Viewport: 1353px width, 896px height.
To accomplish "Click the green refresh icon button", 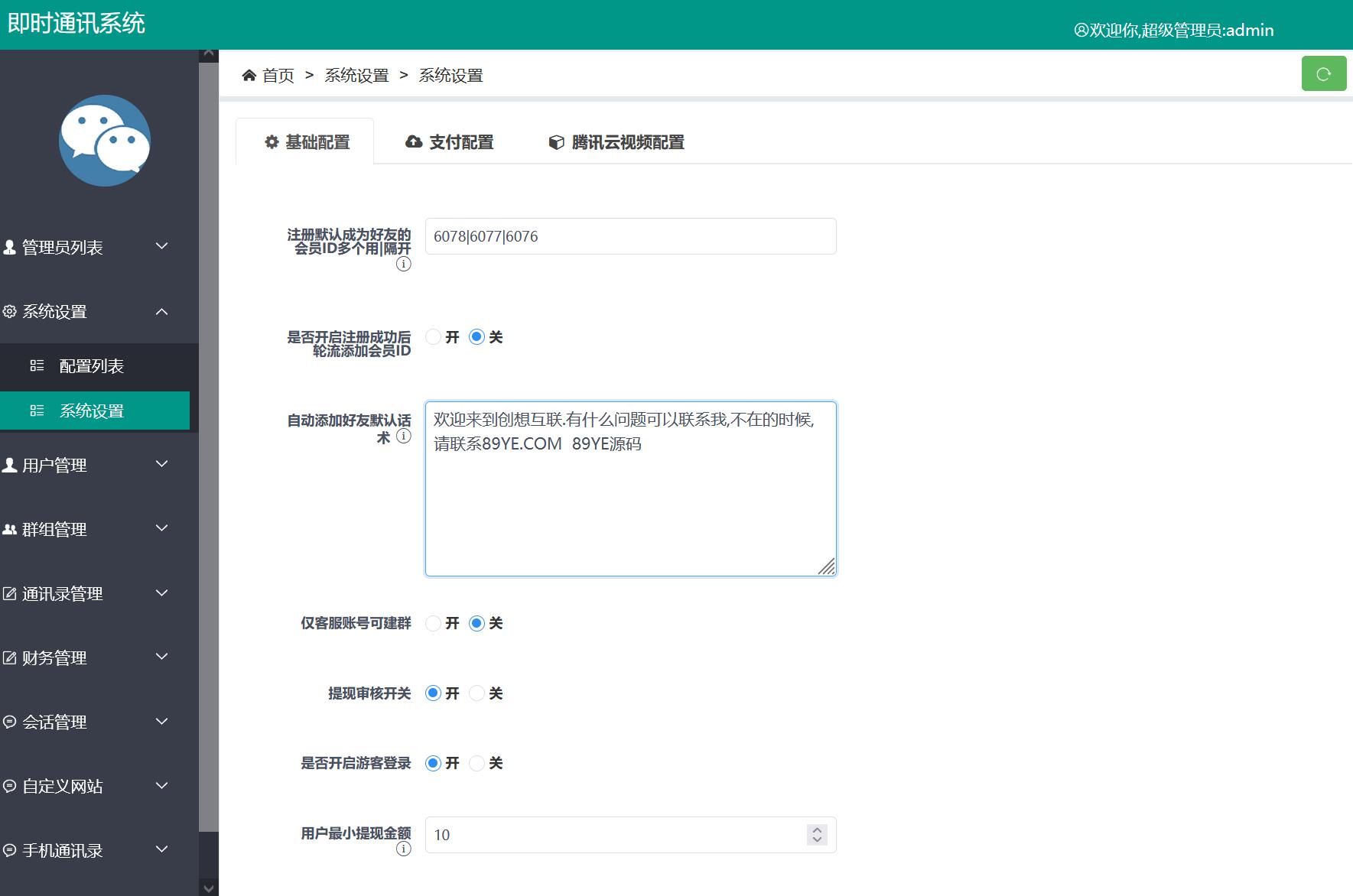I will pyautogui.click(x=1324, y=74).
